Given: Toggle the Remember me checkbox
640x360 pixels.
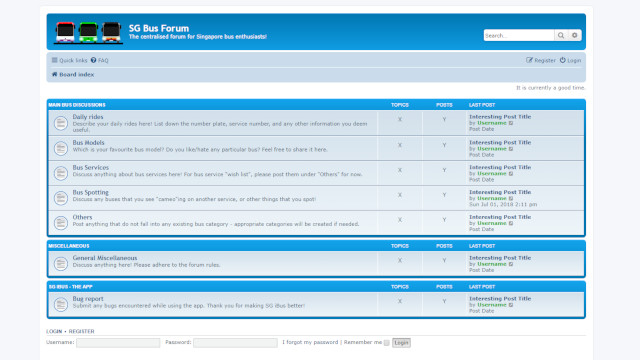Looking at the screenshot, I should (x=387, y=343).
